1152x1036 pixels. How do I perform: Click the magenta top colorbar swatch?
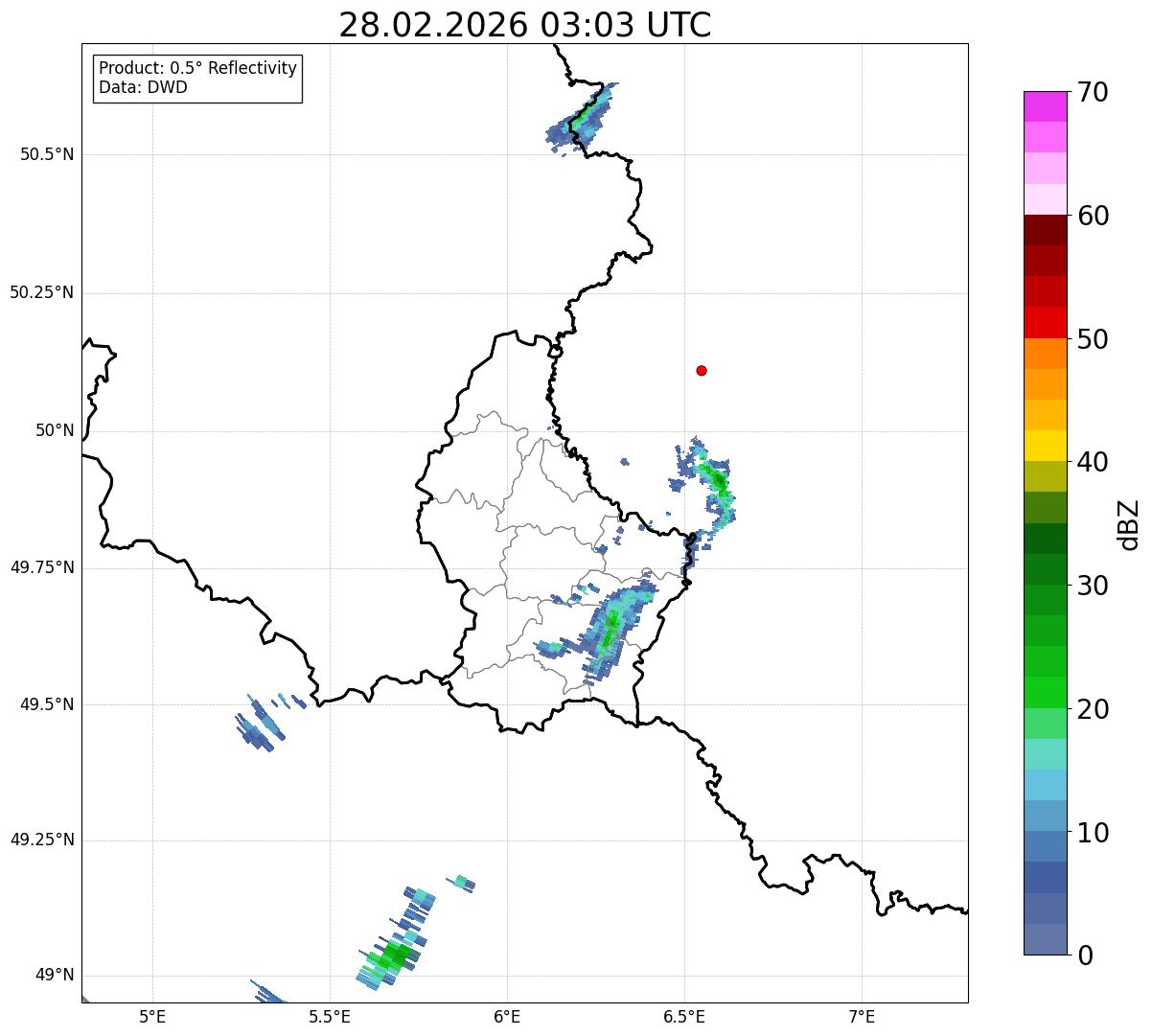pos(1045,106)
